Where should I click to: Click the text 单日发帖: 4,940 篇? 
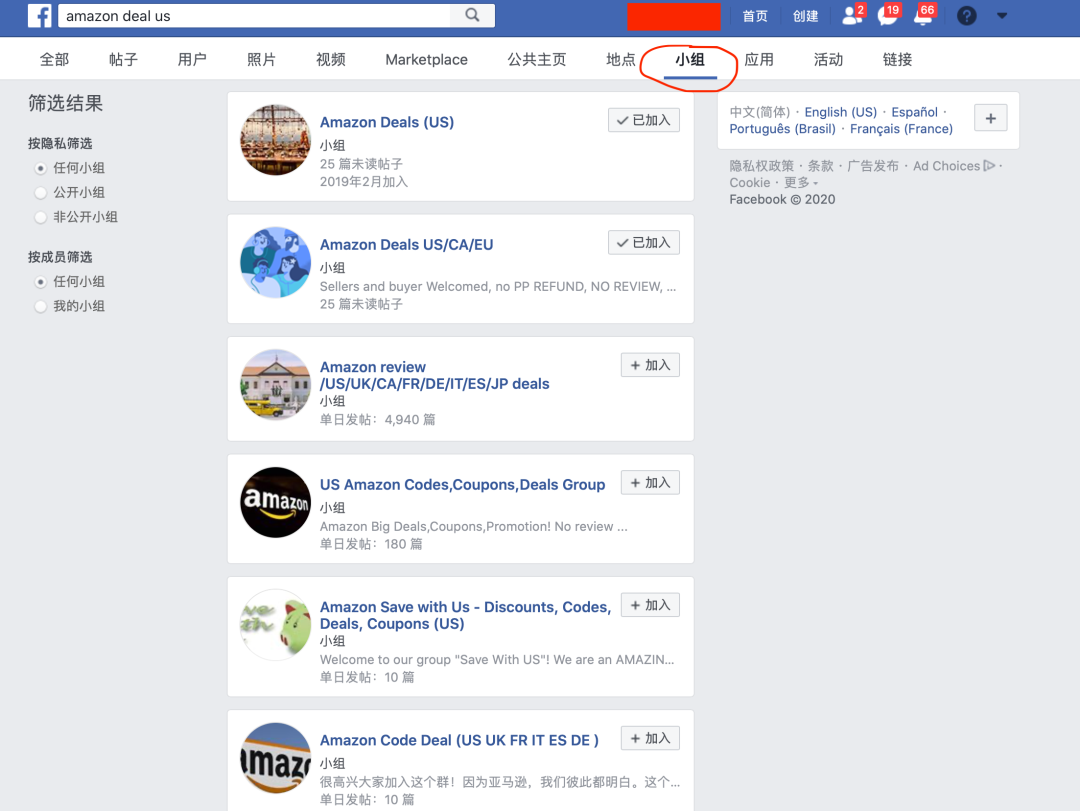[x=377, y=420]
